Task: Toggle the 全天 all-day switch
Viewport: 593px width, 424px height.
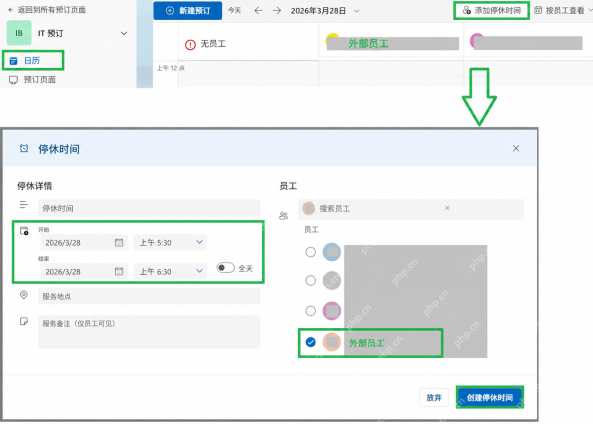Action: tap(225, 268)
